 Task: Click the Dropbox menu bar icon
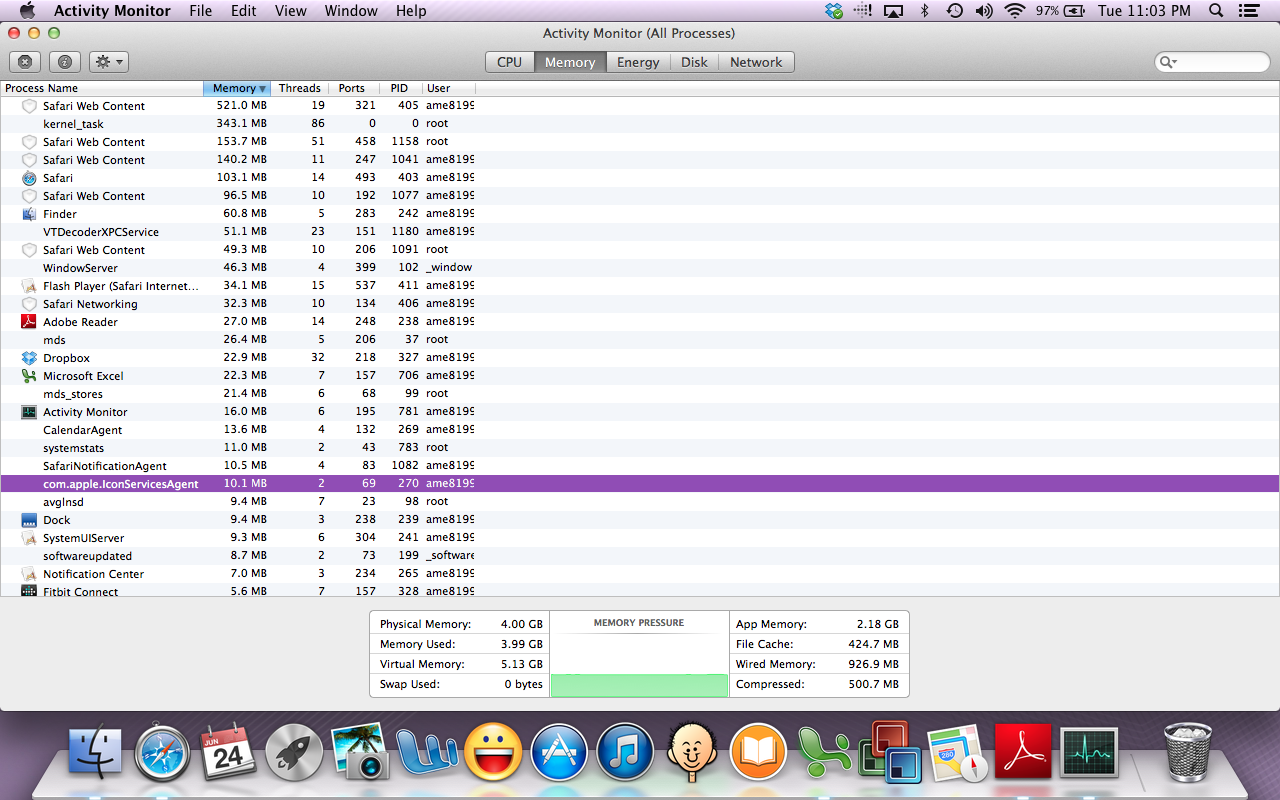coord(834,11)
